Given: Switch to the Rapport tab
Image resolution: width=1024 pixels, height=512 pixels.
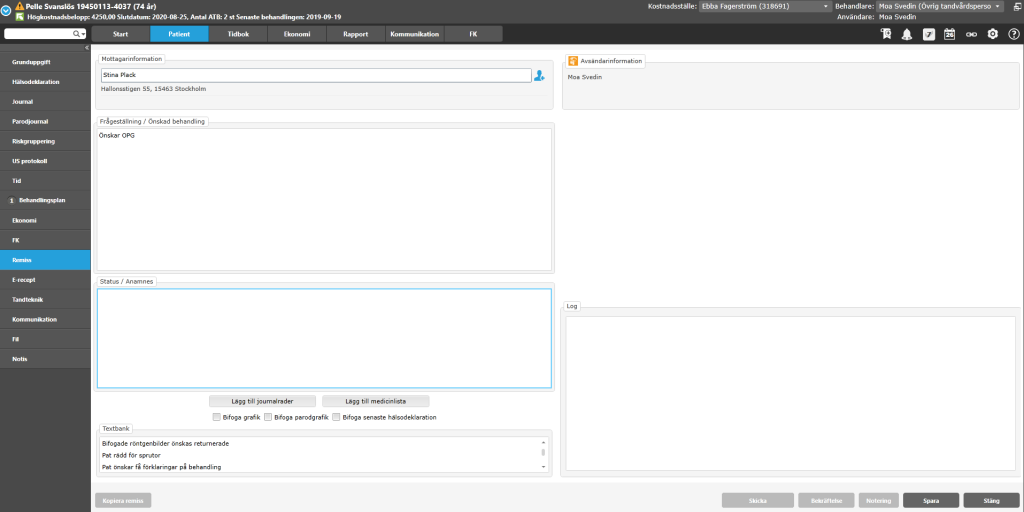Looking at the screenshot, I should pos(356,34).
